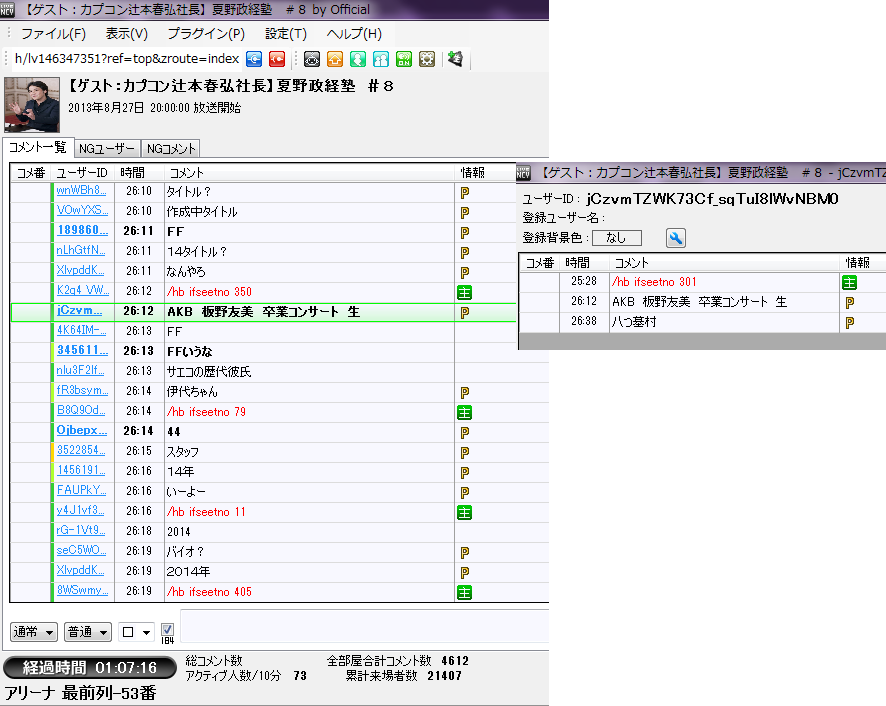
Task: Click the green 主 icon on ifseetno 79 row
Action: pyautogui.click(x=464, y=413)
